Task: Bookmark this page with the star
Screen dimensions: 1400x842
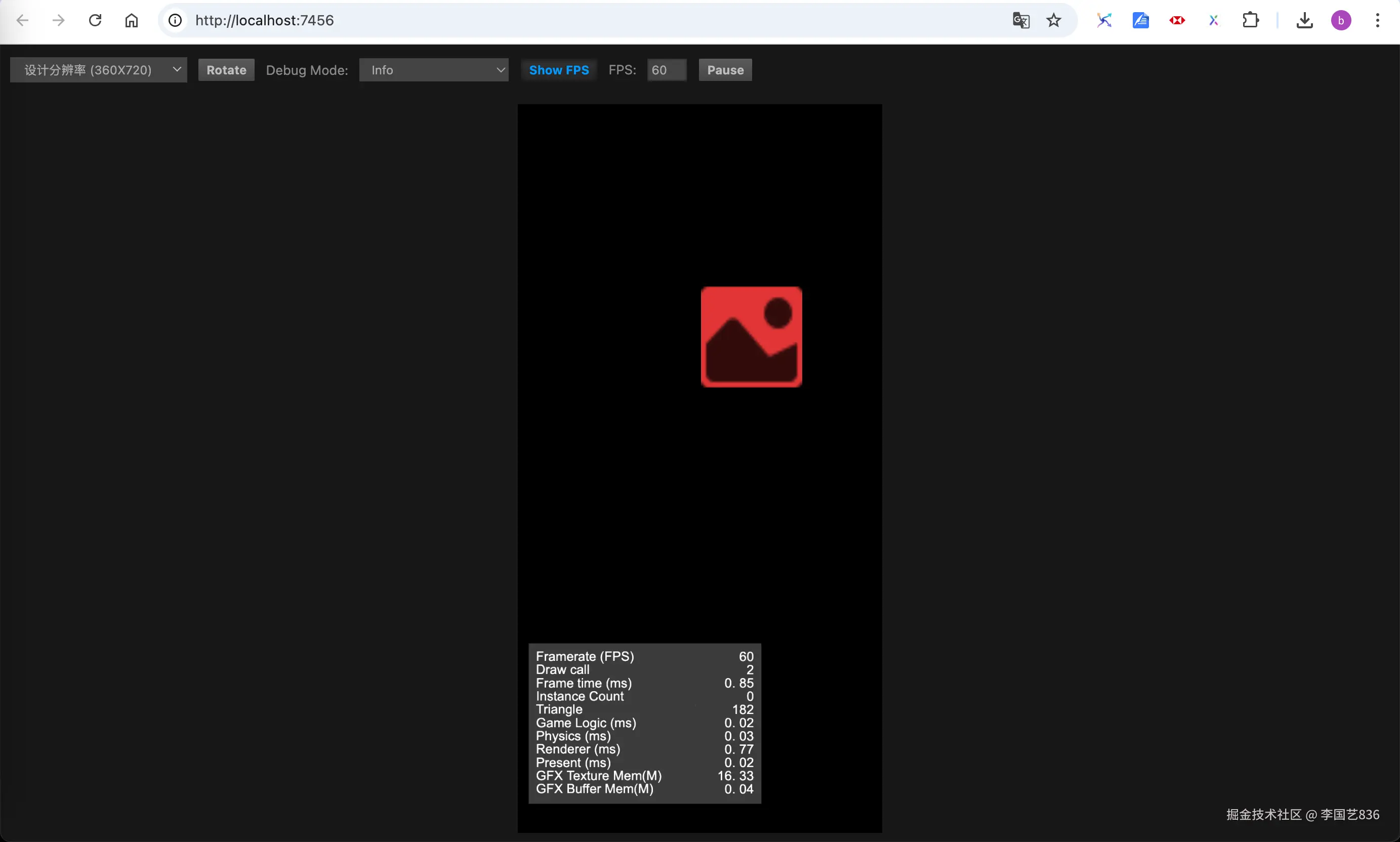Action: (1053, 20)
